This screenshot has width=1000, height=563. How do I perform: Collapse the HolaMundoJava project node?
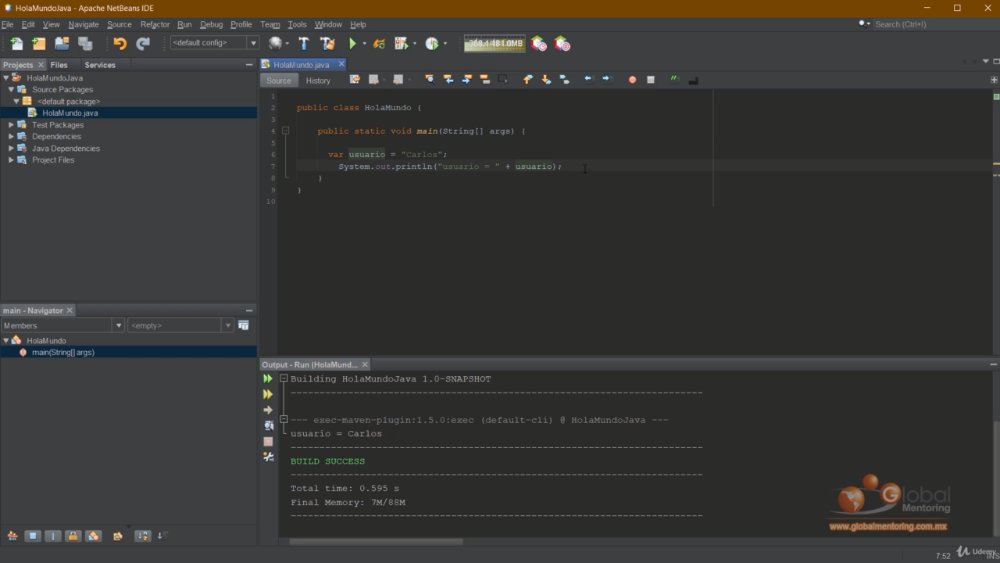tap(6, 78)
